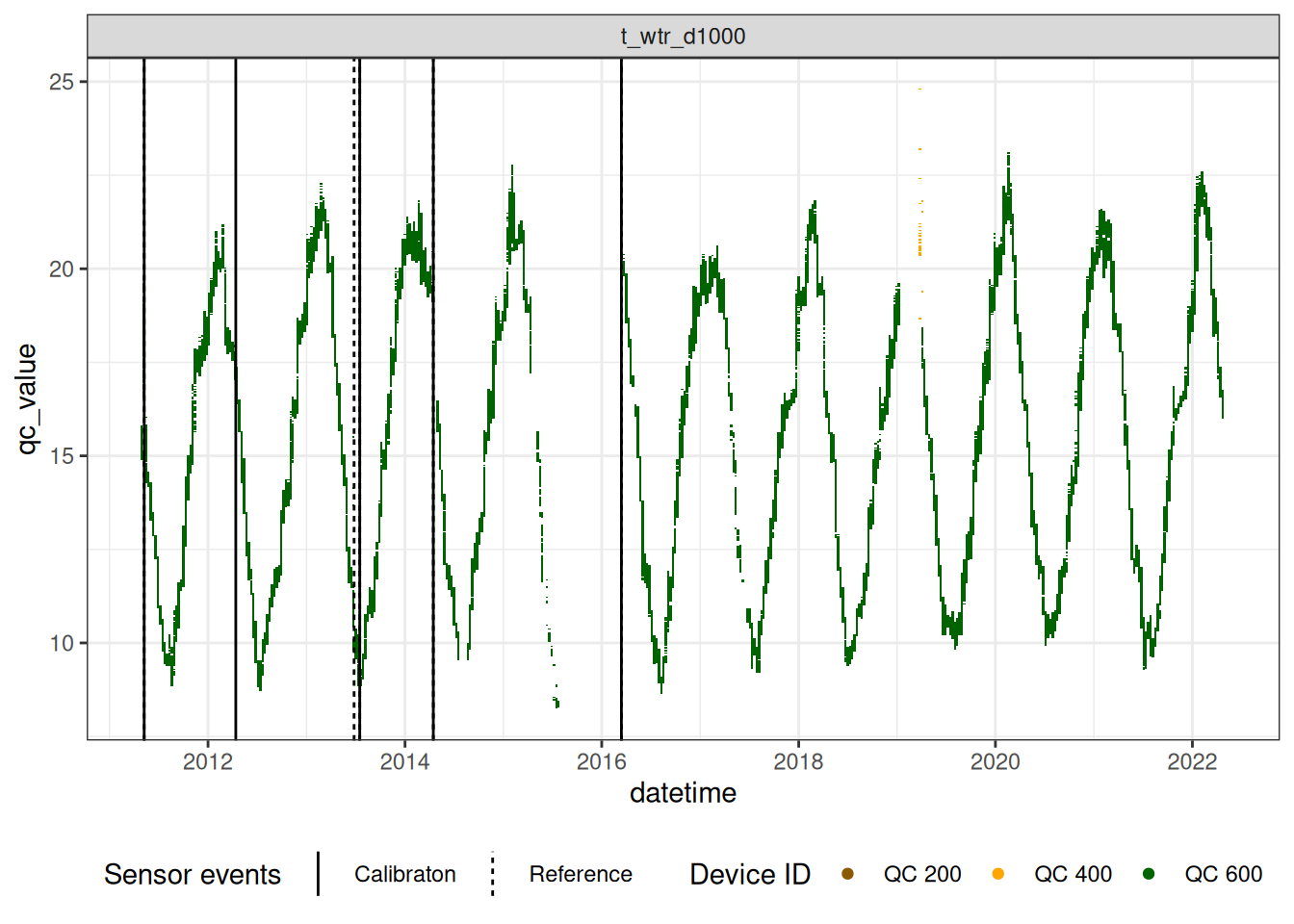Click the 2016 x-axis tick label
This screenshot has width=1294, height=924.
(602, 762)
